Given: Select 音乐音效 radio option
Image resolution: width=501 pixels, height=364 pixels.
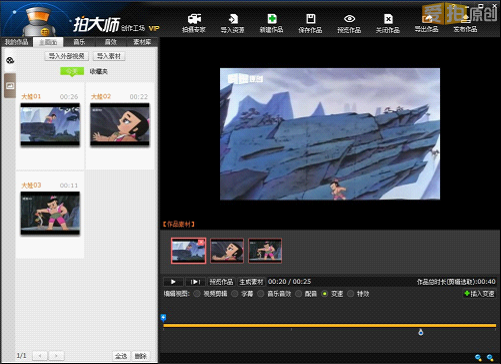Looking at the screenshot, I should click(x=261, y=294).
